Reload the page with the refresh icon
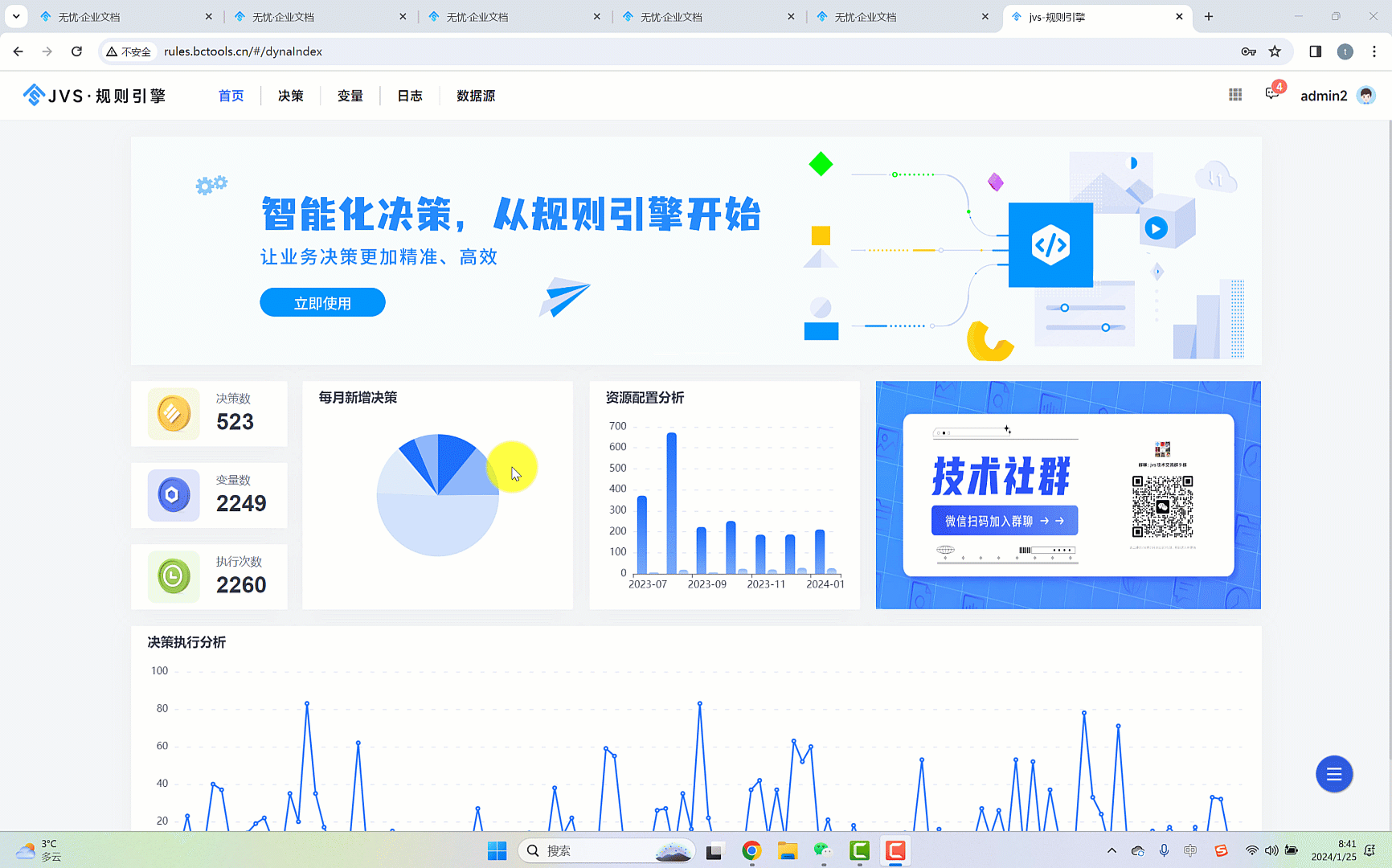The width and height of the screenshot is (1392, 868). coord(76,51)
